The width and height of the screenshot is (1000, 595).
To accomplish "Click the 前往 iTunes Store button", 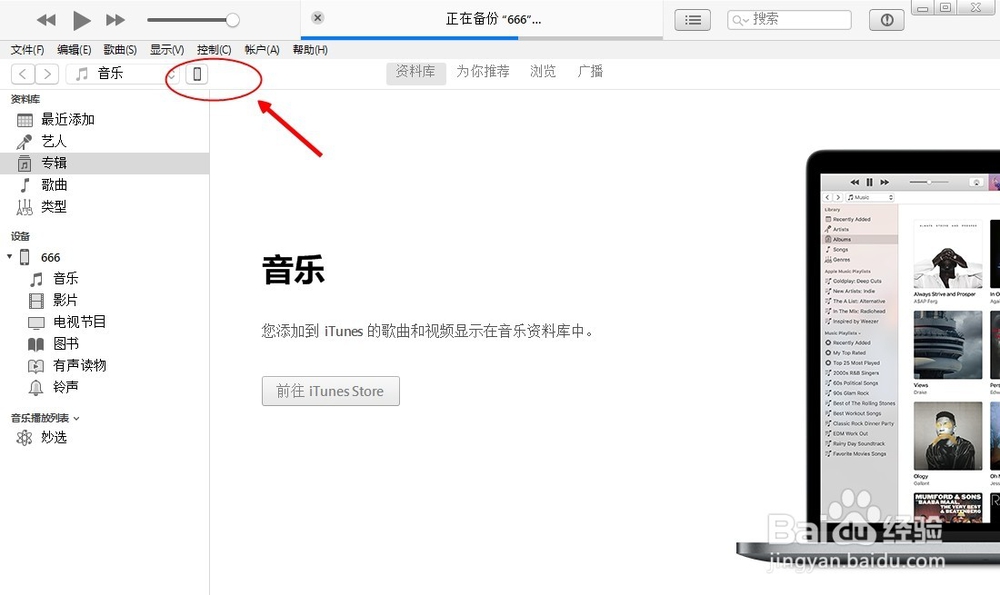I will (x=330, y=391).
